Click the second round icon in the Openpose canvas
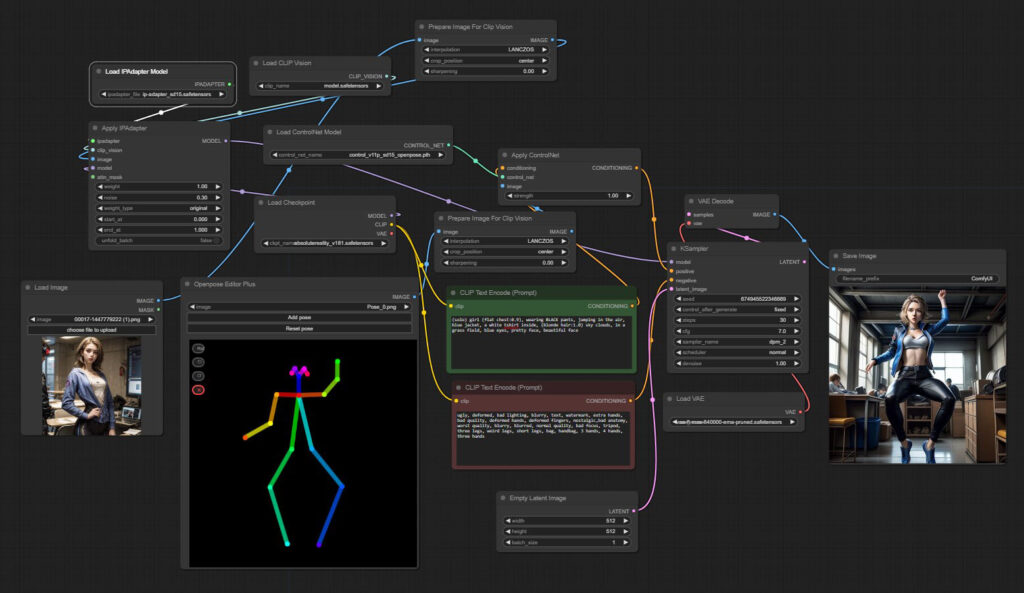 pyautogui.click(x=199, y=362)
